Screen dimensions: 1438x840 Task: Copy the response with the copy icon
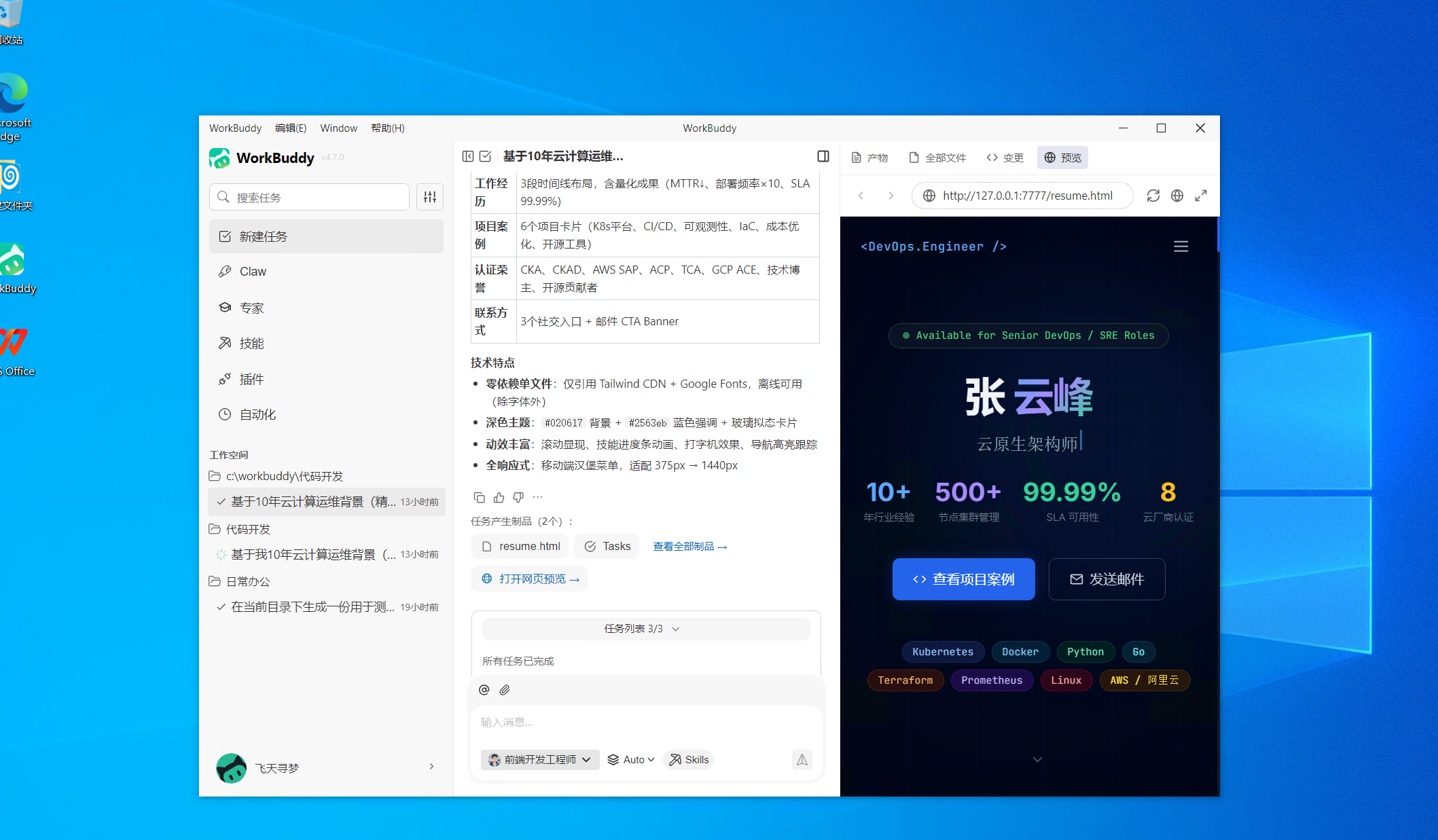(x=480, y=497)
